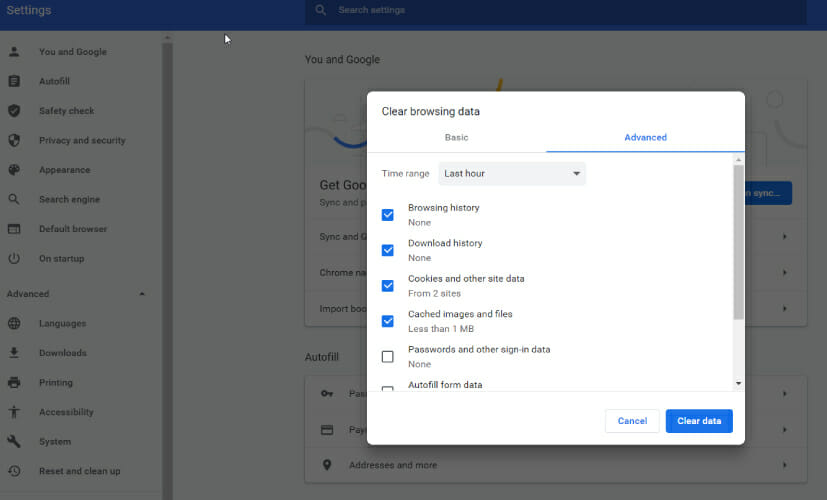Screen dimensions: 827x500
Task: Uncheck the Download history checkbox
Action: 388,251
